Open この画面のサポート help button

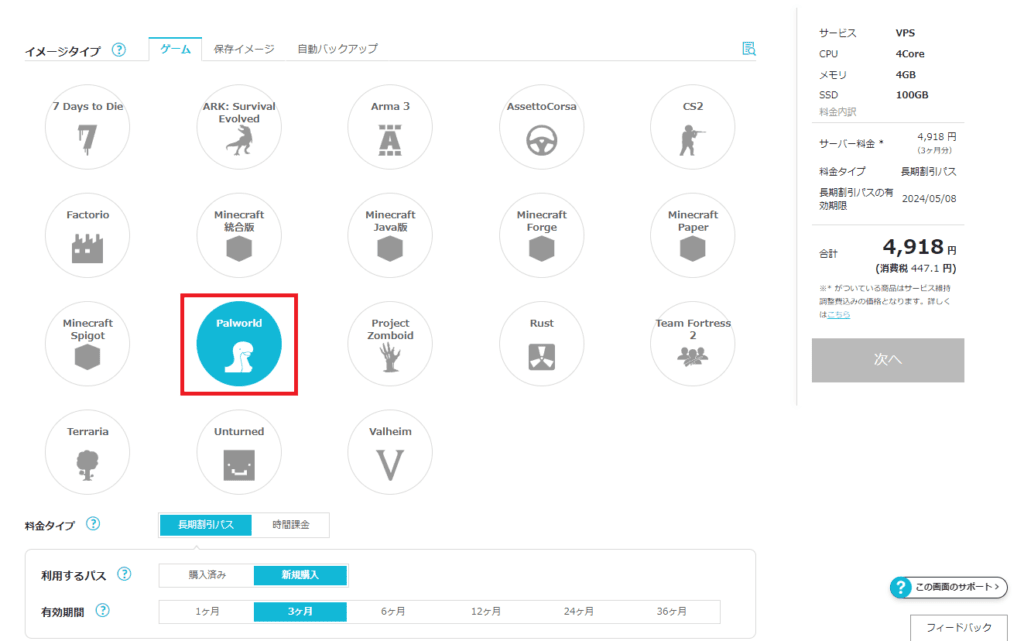pyautogui.click(x=948, y=587)
